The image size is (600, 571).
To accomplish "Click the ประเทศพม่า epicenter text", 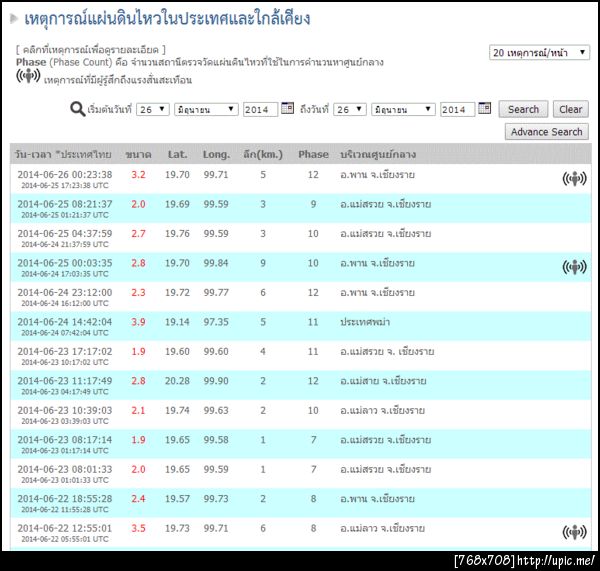I will (x=365, y=322).
